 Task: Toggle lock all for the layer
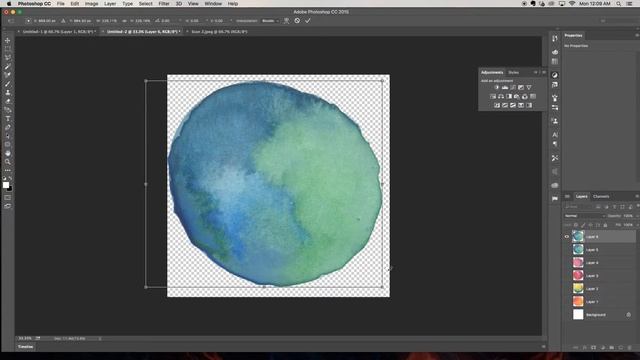coord(605,225)
